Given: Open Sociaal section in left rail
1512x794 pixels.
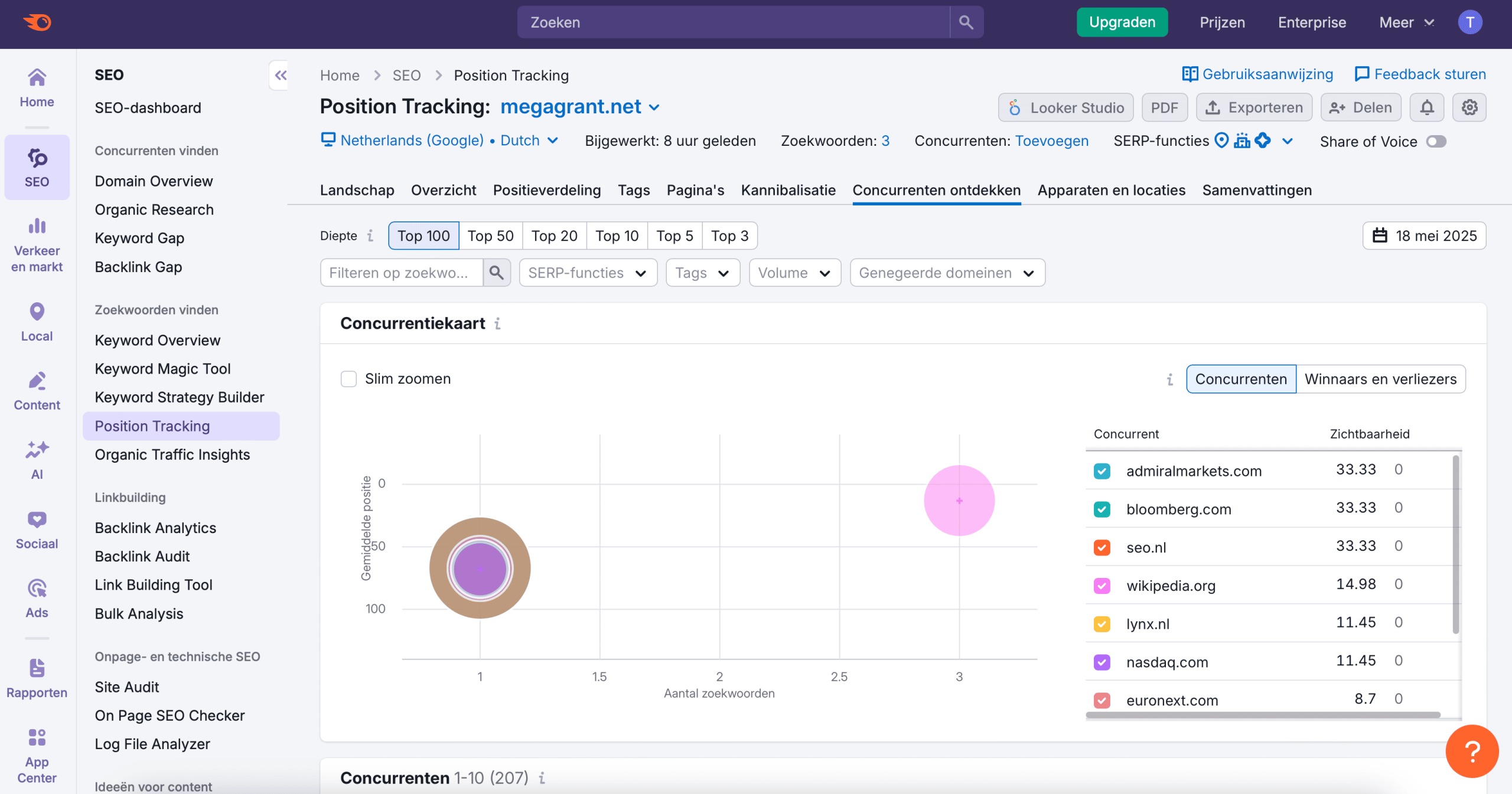Looking at the screenshot, I should point(37,530).
